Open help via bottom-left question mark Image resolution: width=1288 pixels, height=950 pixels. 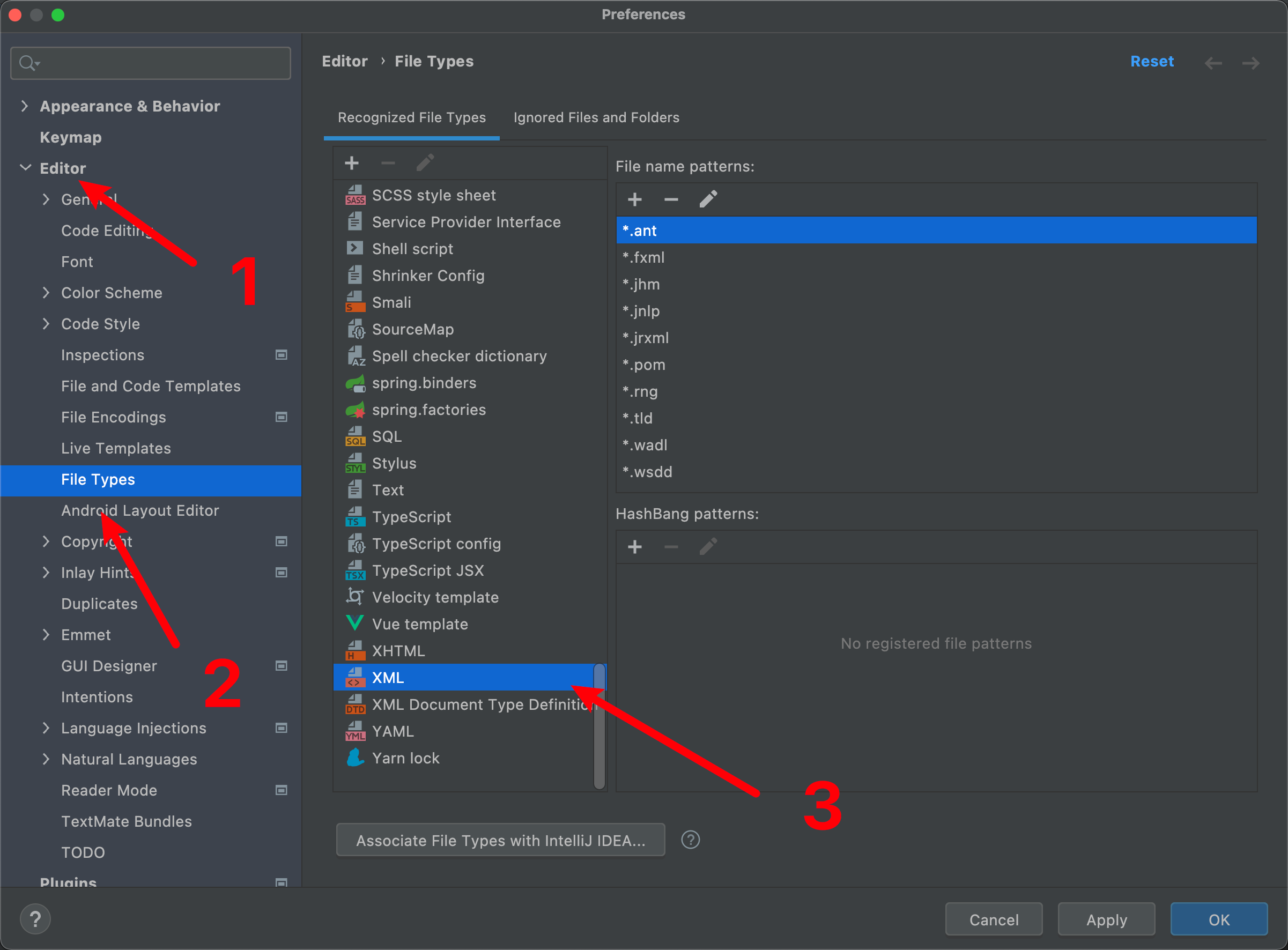click(35, 919)
